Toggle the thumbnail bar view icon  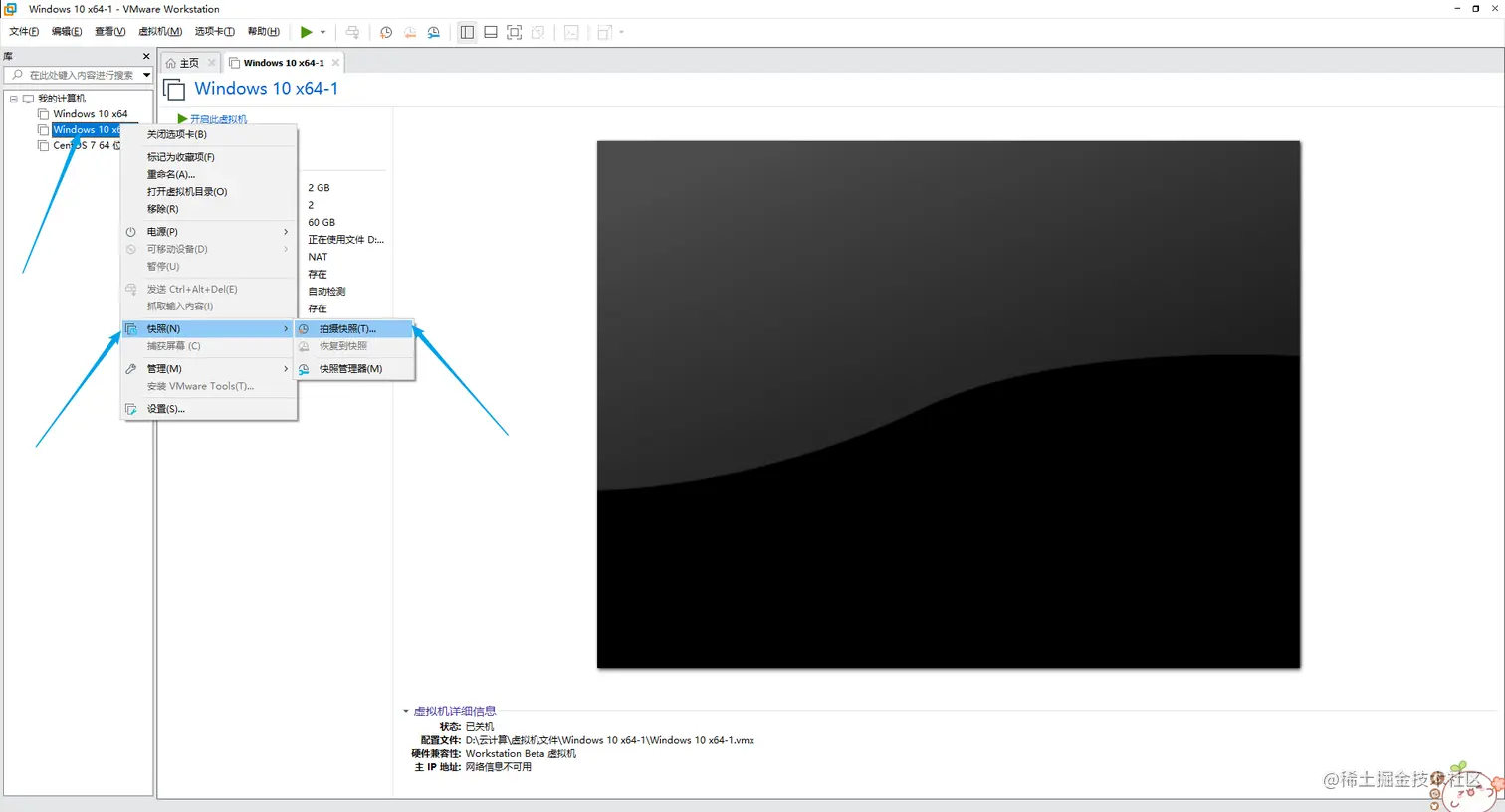(491, 32)
